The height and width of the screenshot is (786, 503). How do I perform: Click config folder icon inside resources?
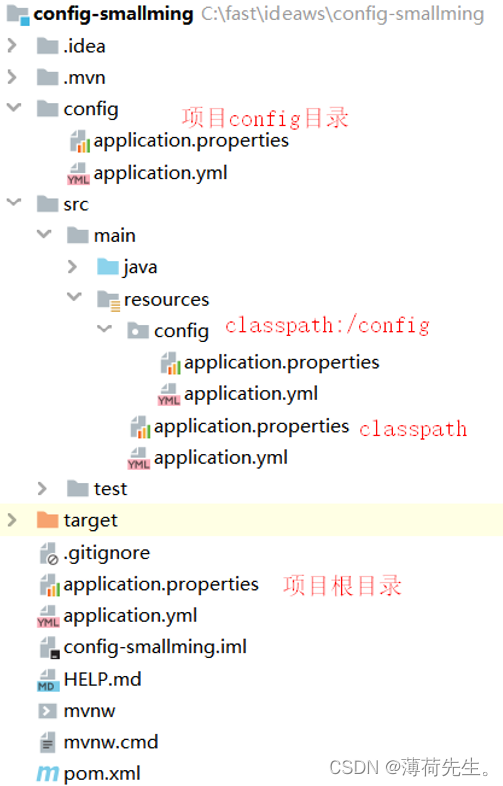[138, 331]
